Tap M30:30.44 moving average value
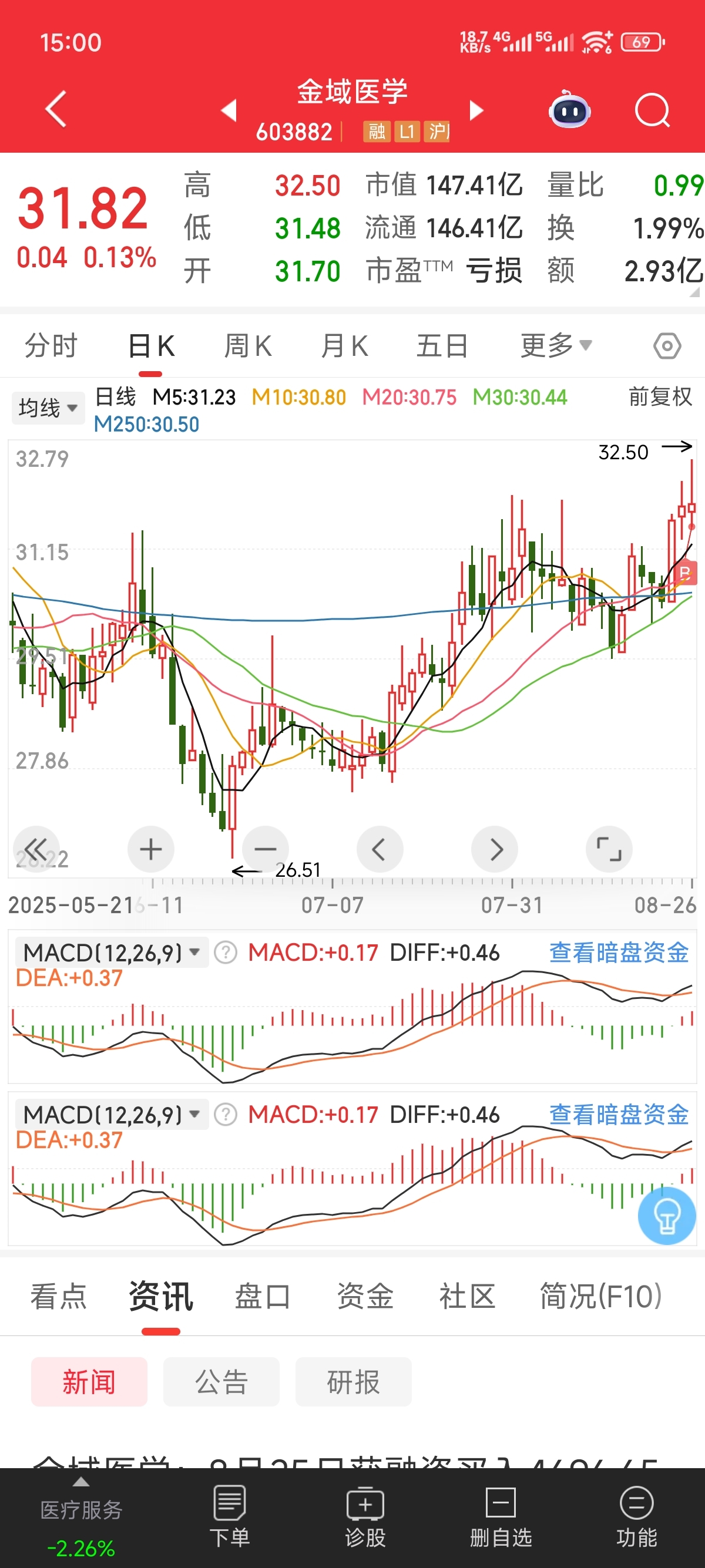The width and height of the screenshot is (705, 1568). [520, 397]
